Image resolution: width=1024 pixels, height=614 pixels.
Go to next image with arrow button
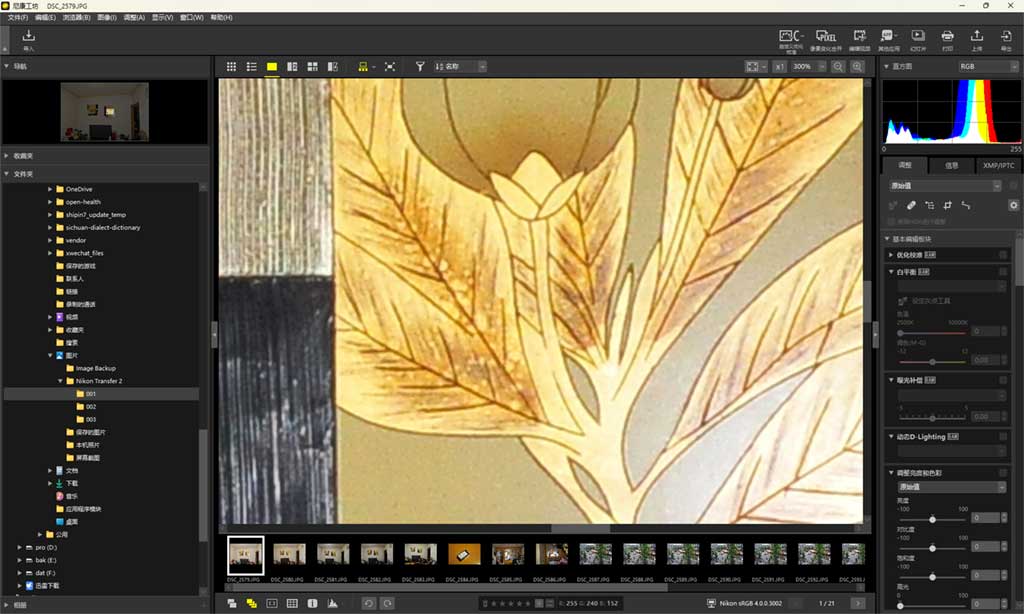857,603
